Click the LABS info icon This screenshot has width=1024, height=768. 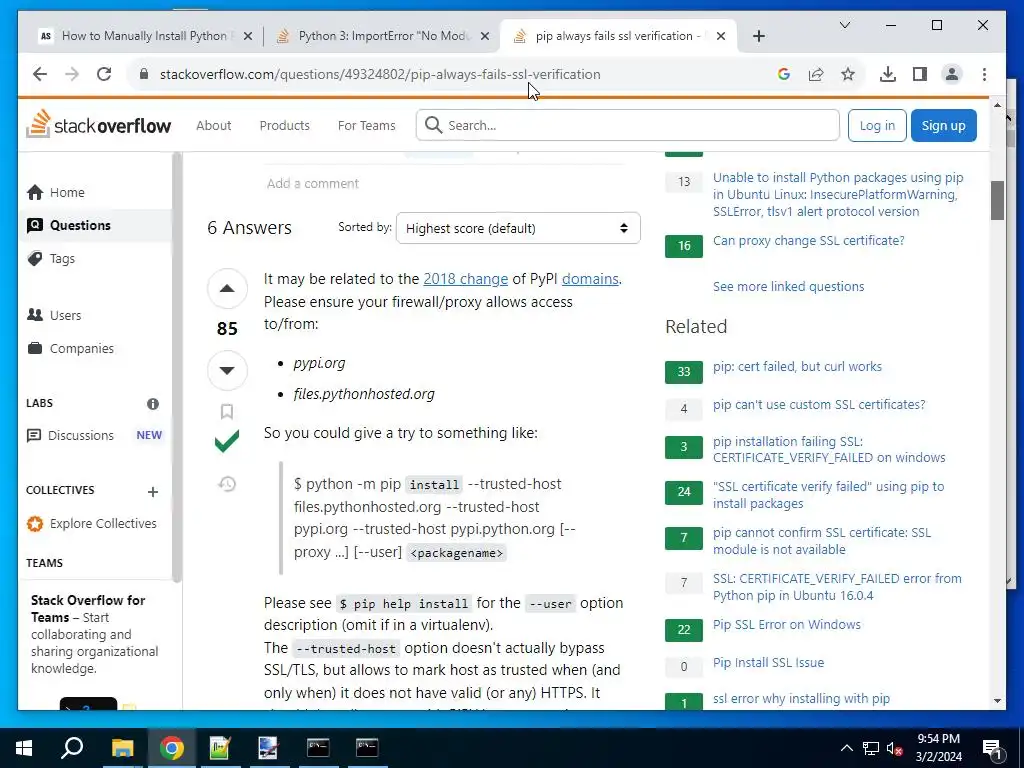(153, 404)
